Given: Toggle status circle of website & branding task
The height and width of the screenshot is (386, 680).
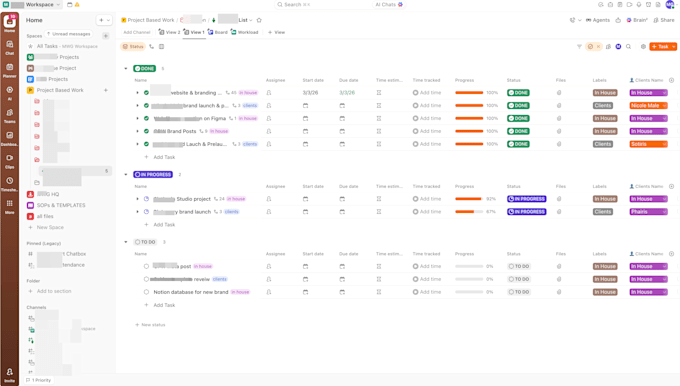Looking at the screenshot, I should tap(146, 93).
